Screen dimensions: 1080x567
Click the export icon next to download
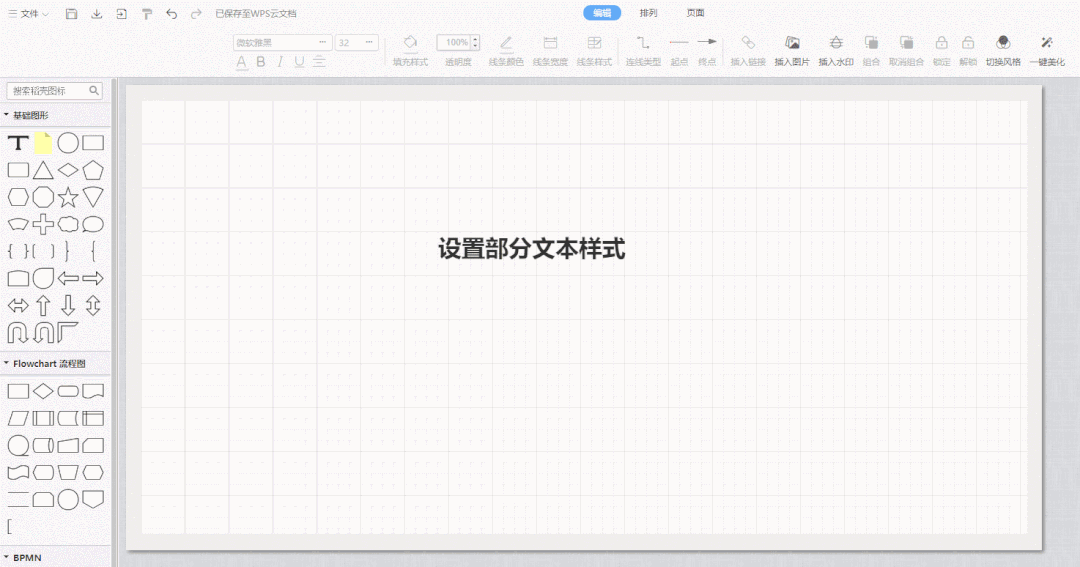[x=121, y=14]
